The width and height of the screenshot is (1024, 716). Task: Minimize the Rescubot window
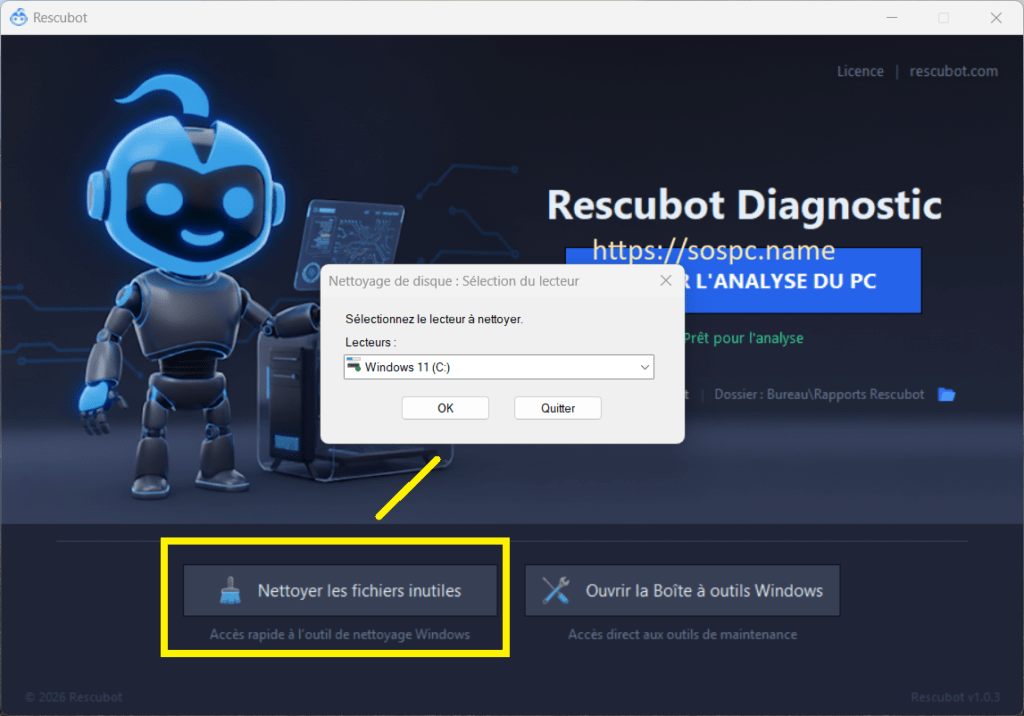click(x=891, y=18)
